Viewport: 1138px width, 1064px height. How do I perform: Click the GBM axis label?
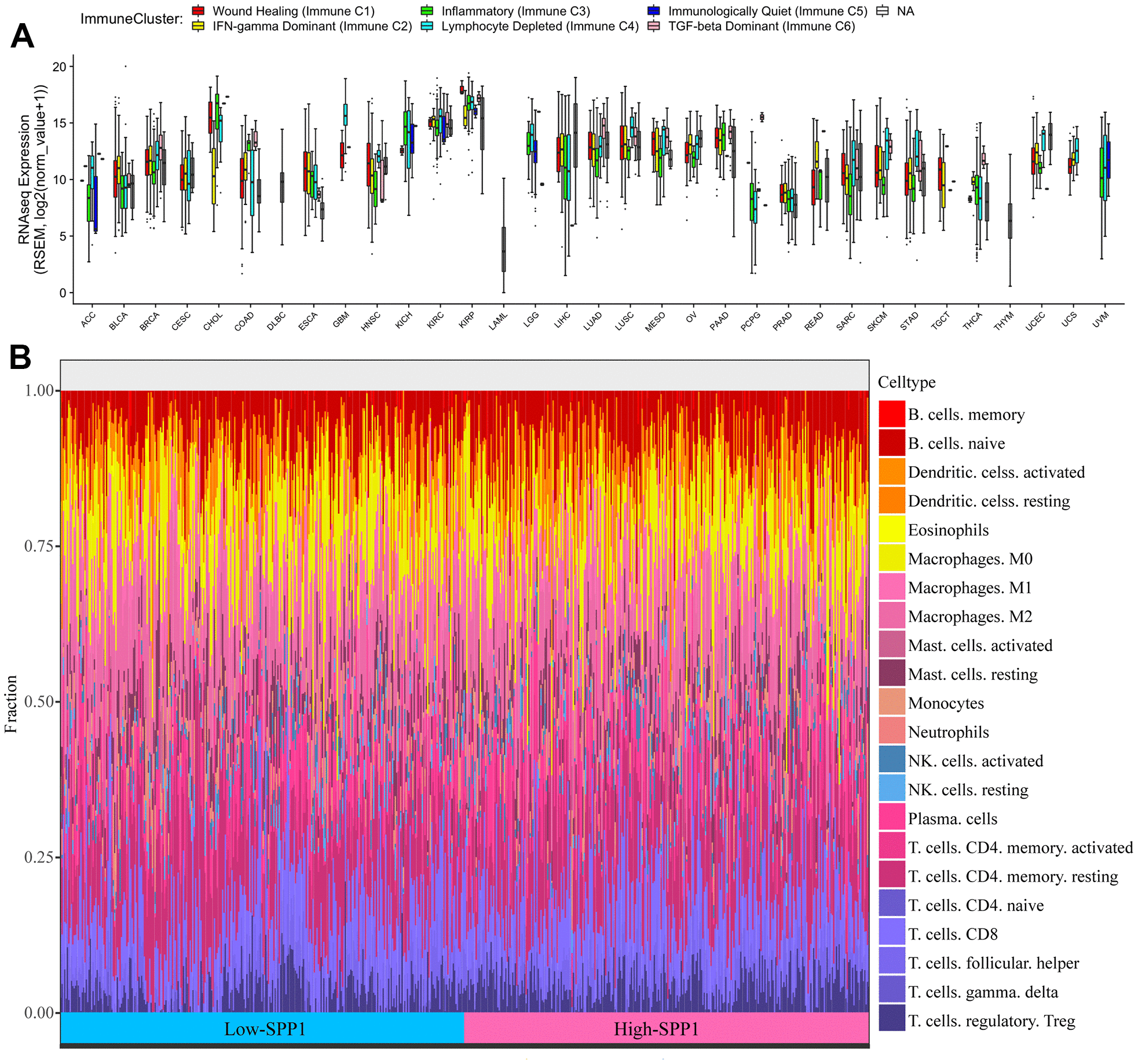[341, 320]
